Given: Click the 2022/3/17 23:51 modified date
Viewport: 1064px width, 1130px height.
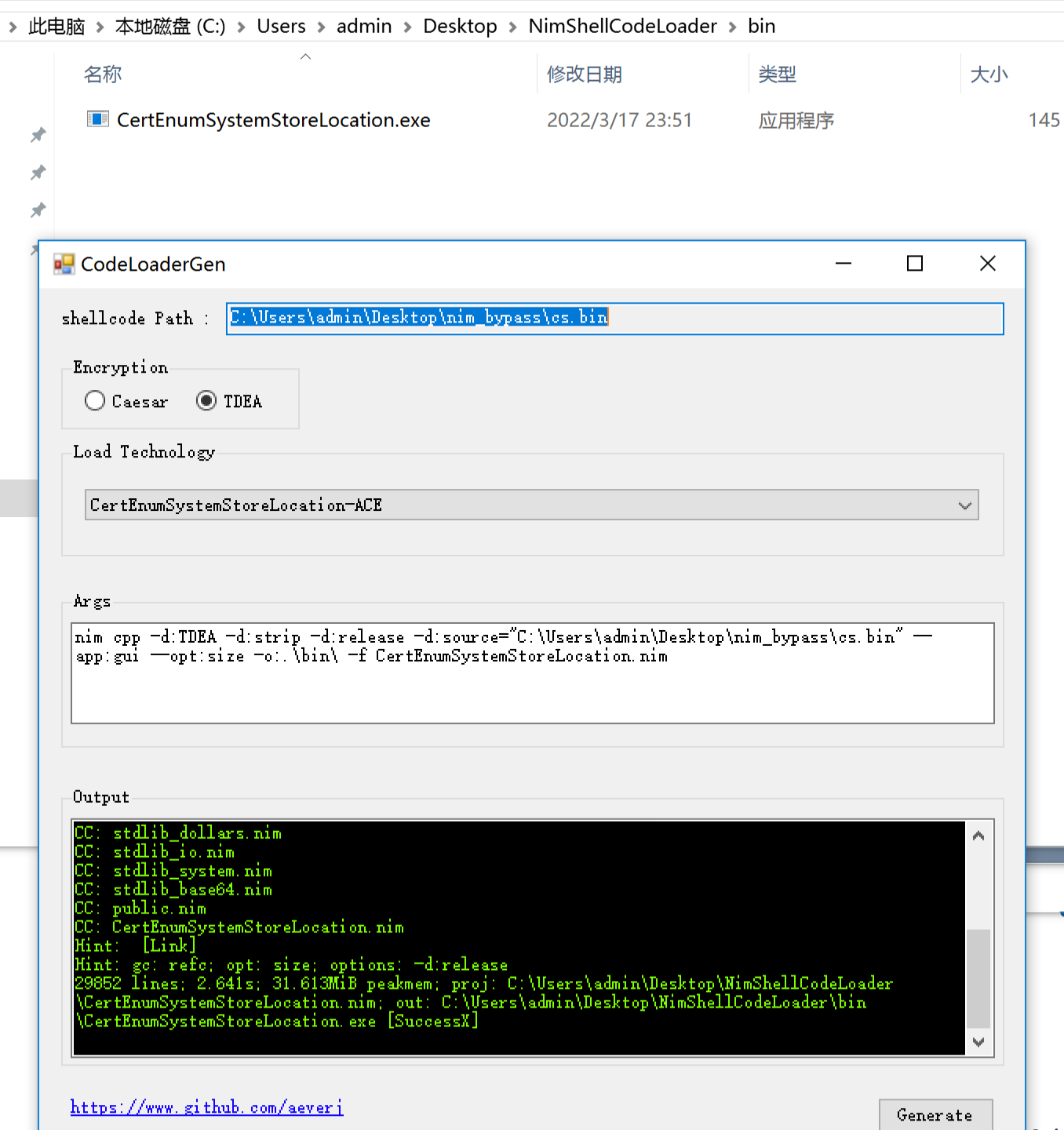Looking at the screenshot, I should click(619, 120).
